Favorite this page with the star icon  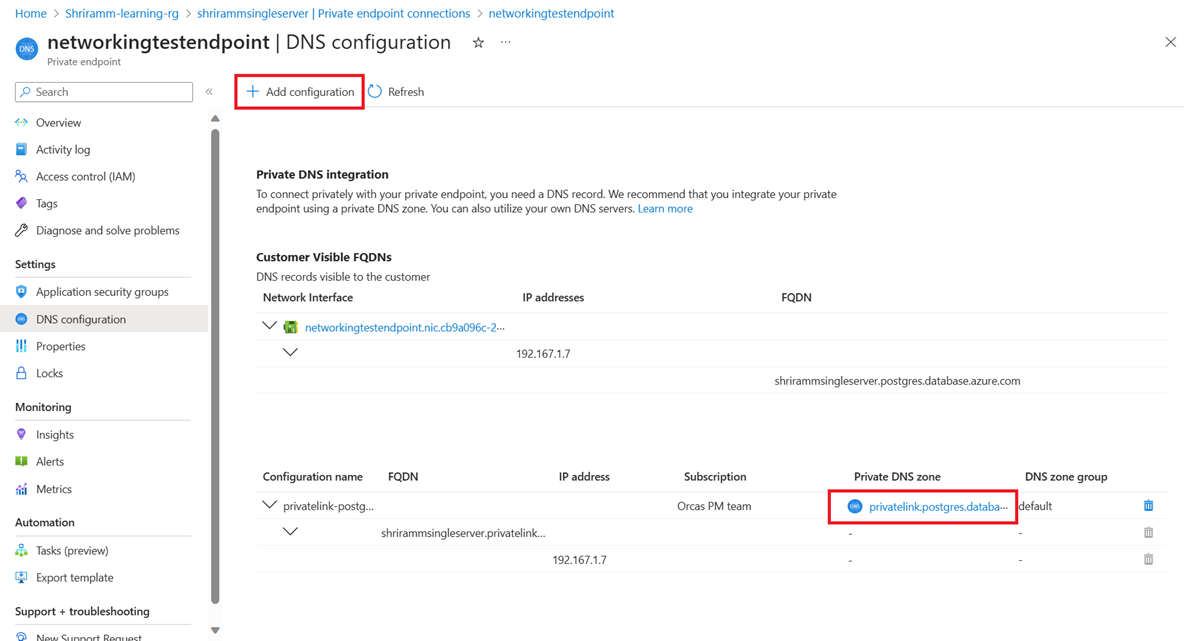478,43
